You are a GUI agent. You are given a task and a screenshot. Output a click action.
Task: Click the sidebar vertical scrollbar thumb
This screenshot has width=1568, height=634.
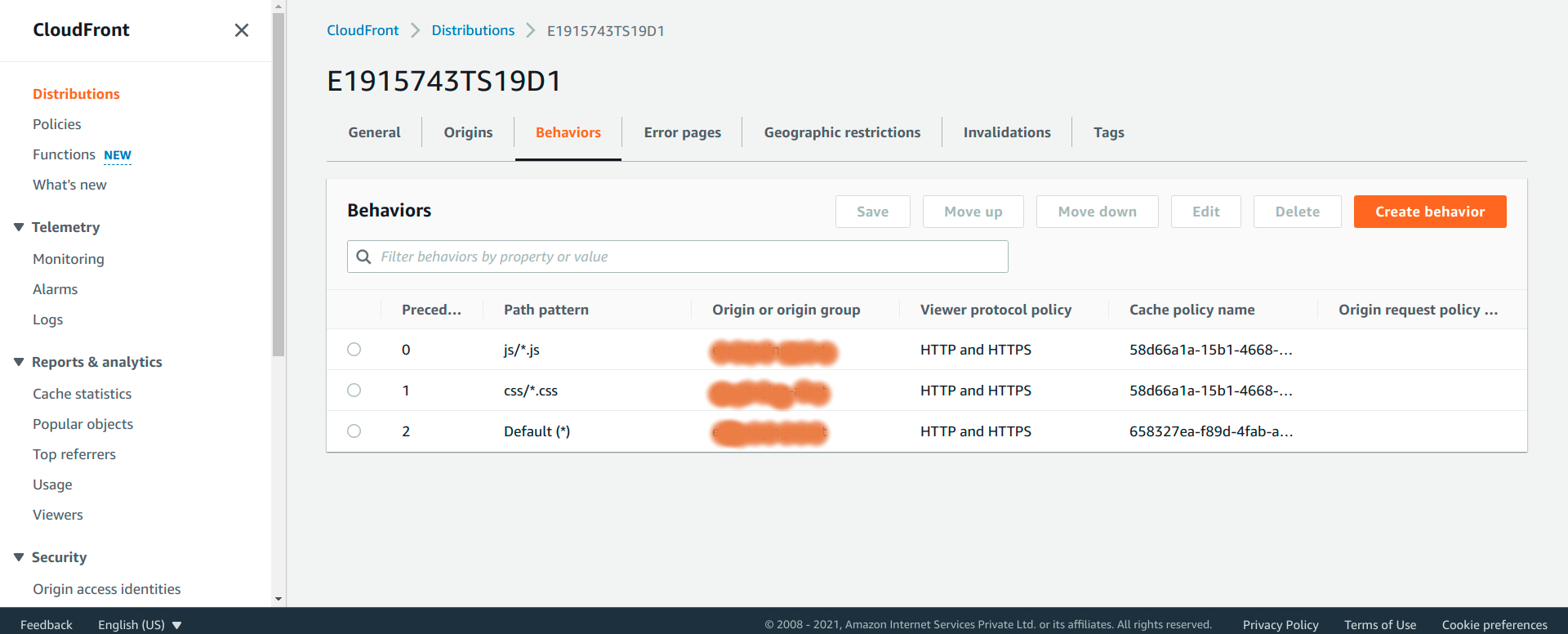coord(278,185)
